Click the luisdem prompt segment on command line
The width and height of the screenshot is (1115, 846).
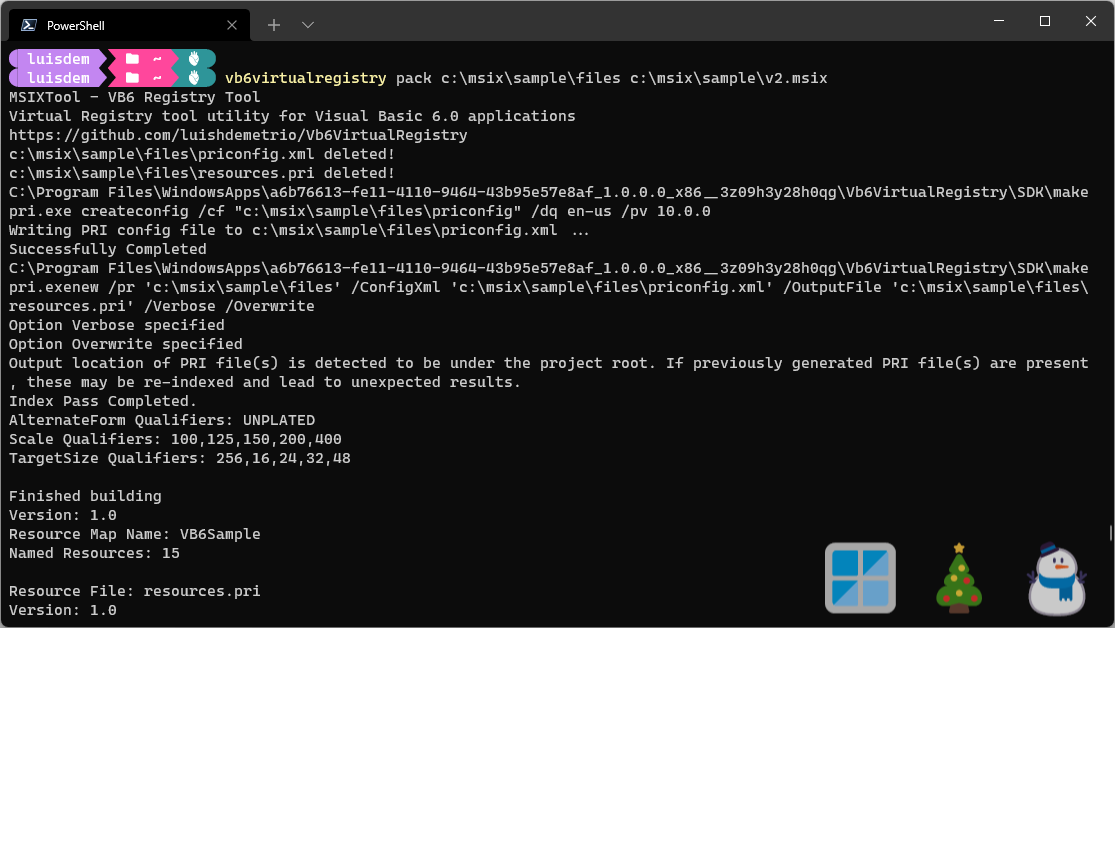58,78
